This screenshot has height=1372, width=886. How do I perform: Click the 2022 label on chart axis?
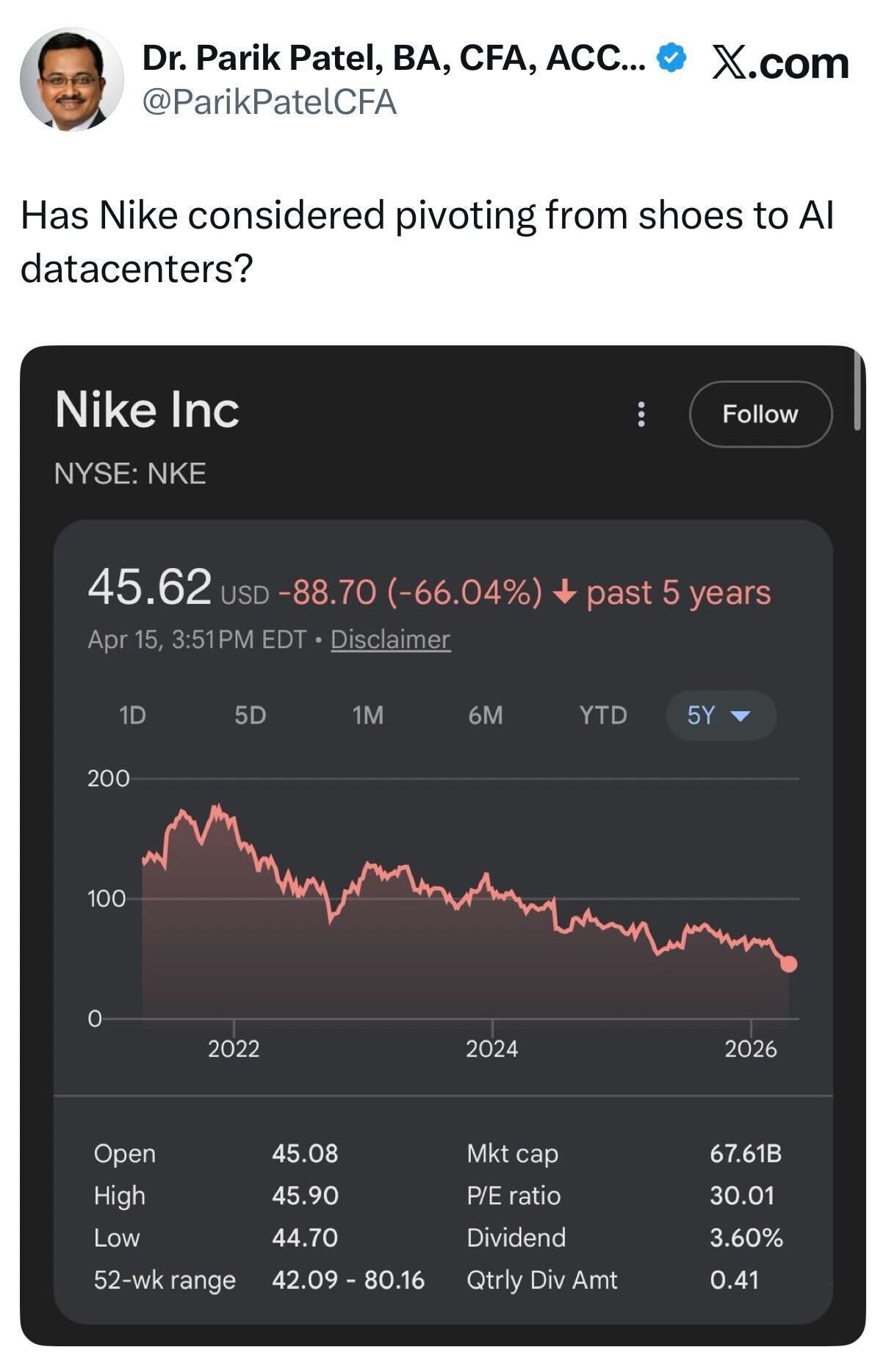(x=234, y=1049)
